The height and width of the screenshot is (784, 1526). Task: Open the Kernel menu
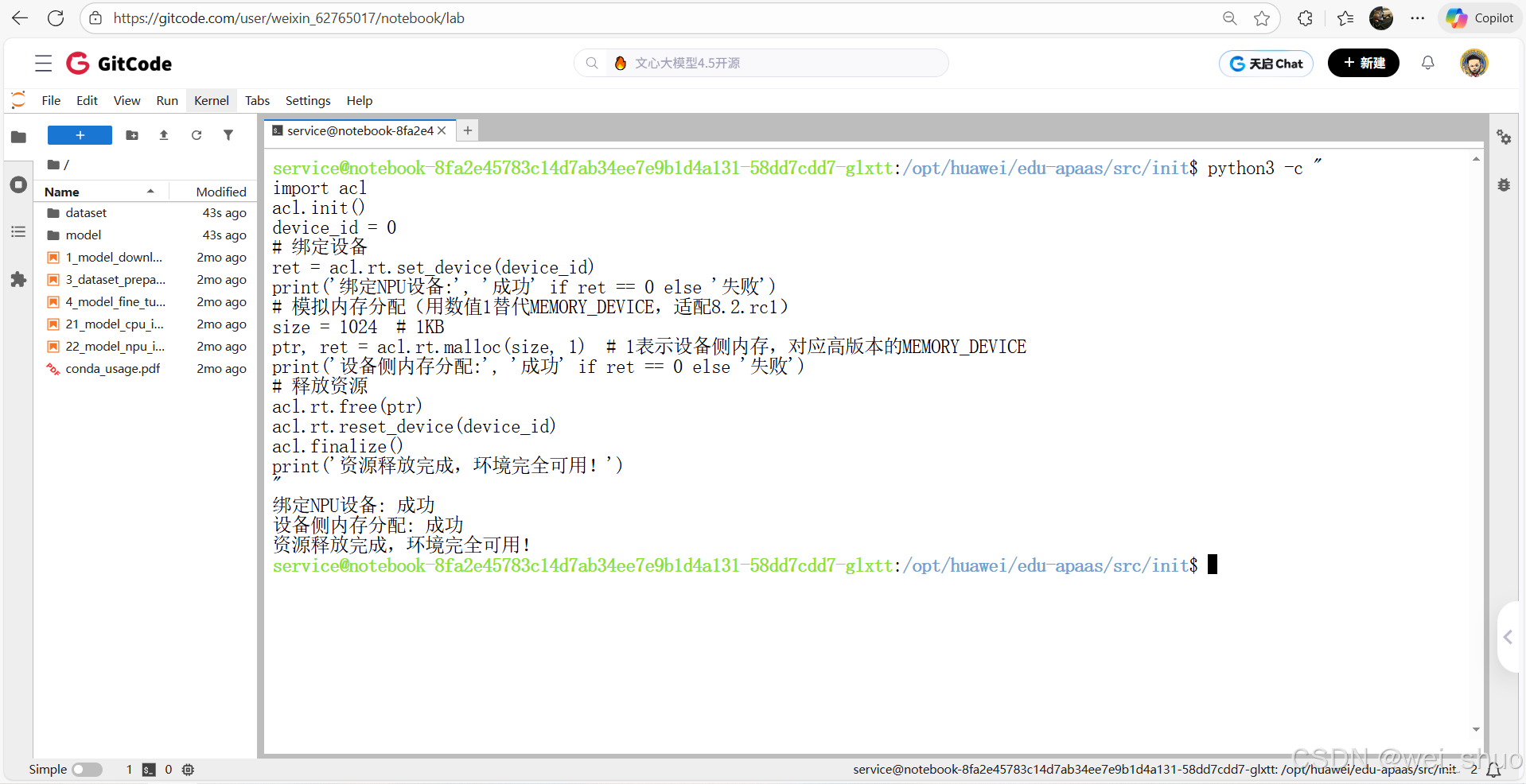click(x=212, y=100)
